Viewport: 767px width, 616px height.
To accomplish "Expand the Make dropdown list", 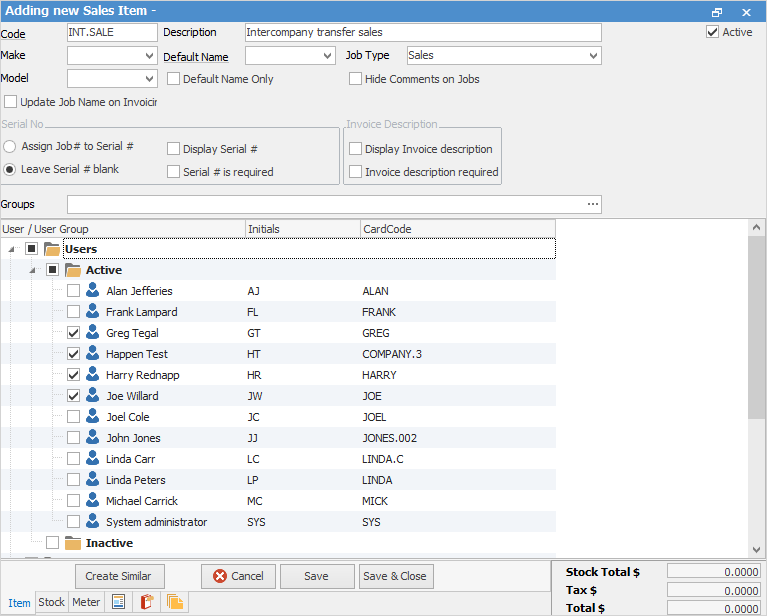I will 149,56.
